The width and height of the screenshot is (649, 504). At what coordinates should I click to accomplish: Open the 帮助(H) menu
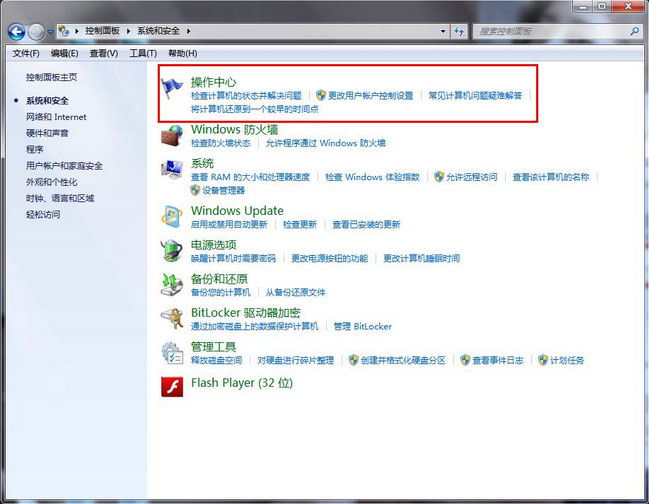pos(183,53)
